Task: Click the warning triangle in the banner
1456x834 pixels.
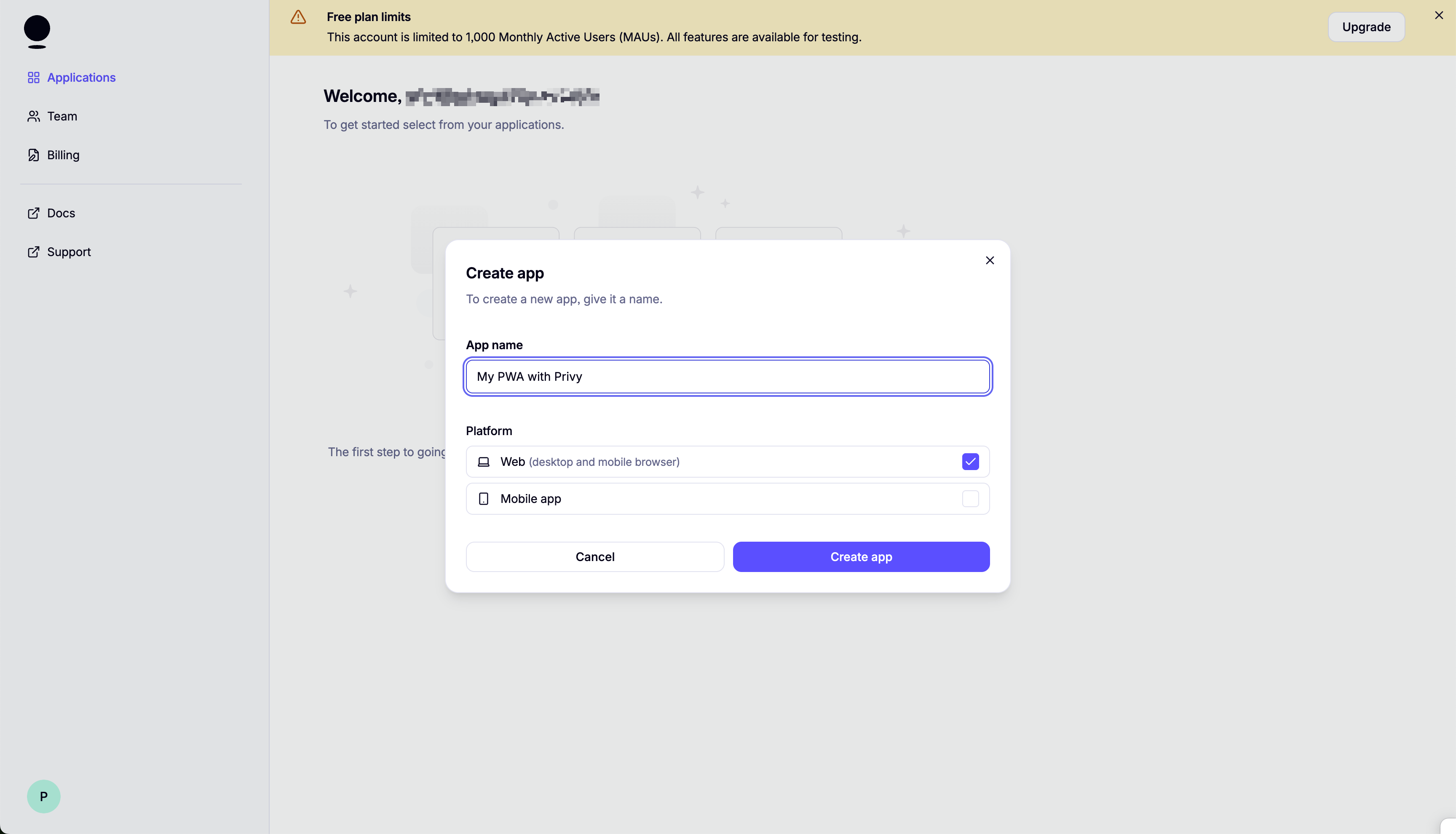Action: point(298,17)
